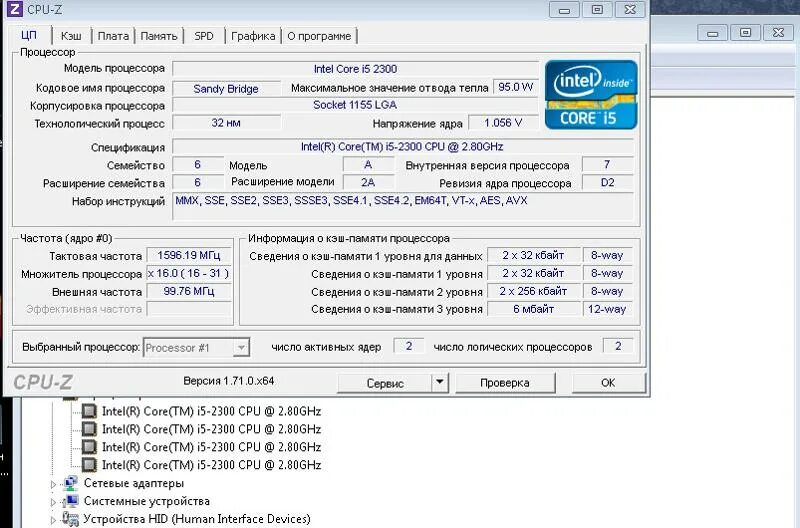Select the third i5-2300 CPU icon in Device Manager
The height and width of the screenshot is (528, 800).
[89, 447]
